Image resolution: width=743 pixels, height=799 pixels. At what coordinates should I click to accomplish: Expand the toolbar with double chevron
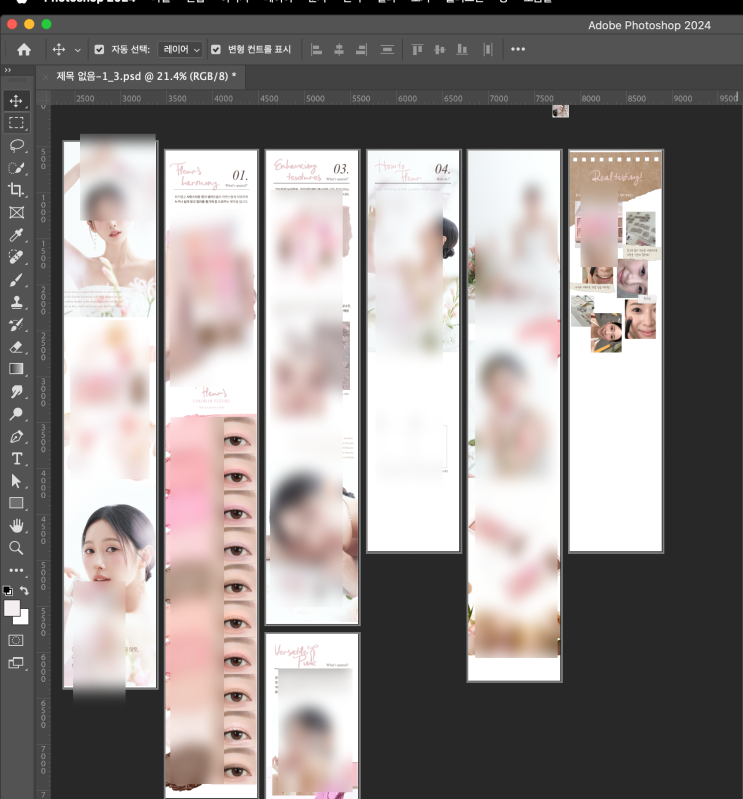pos(8,70)
